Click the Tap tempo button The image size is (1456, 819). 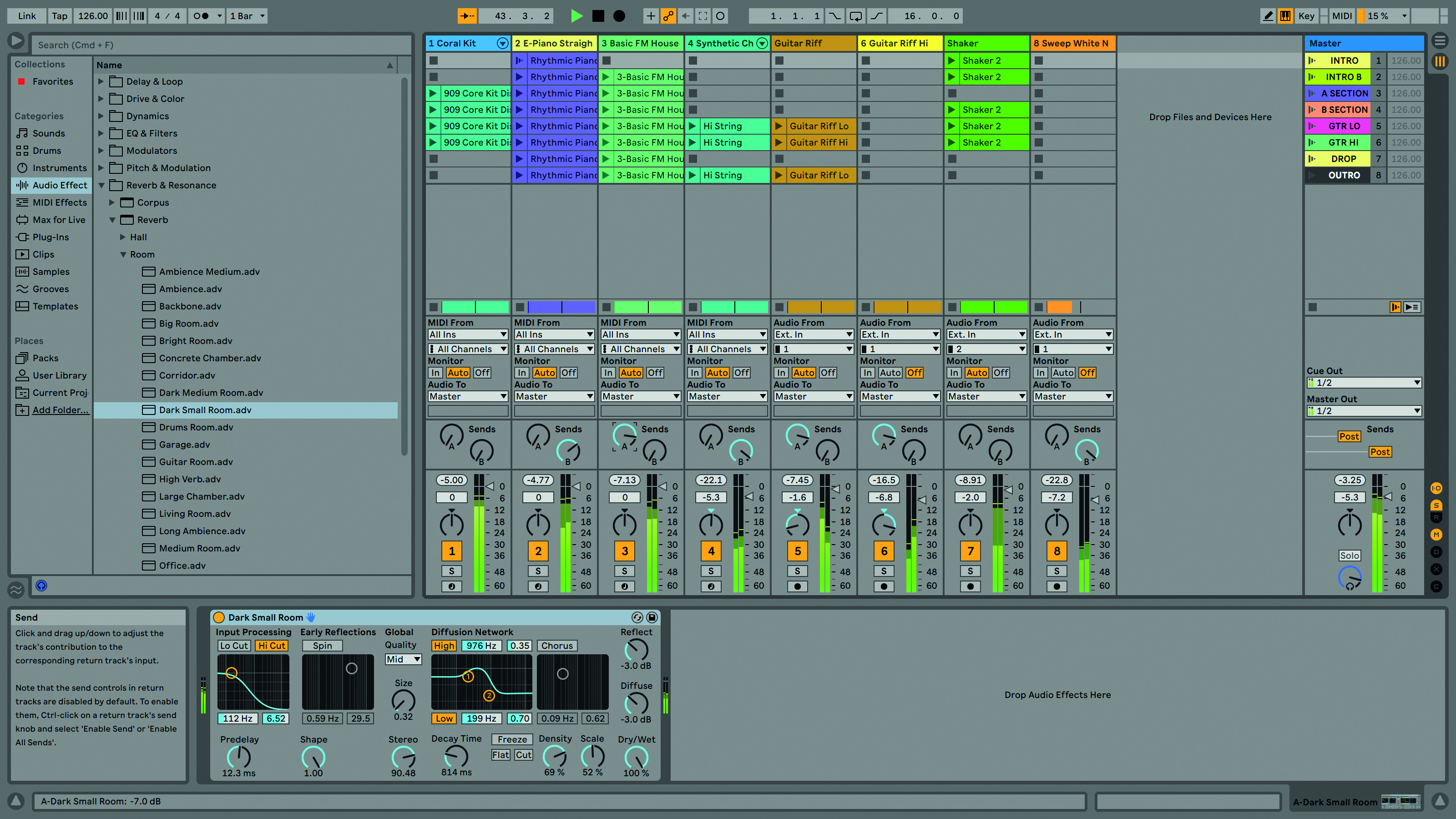[x=59, y=16]
